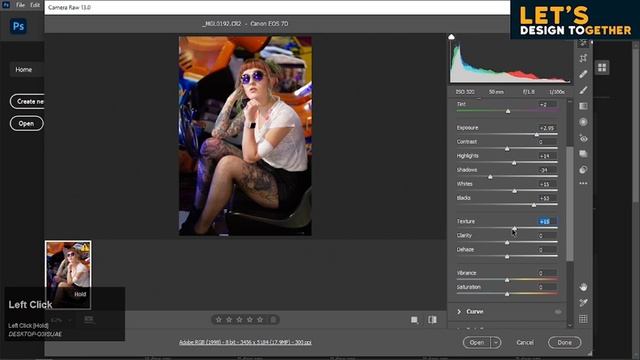Image resolution: width=640 pixels, height=360 pixels.
Task: Click the Clarity slider handle
Action: pos(507,242)
